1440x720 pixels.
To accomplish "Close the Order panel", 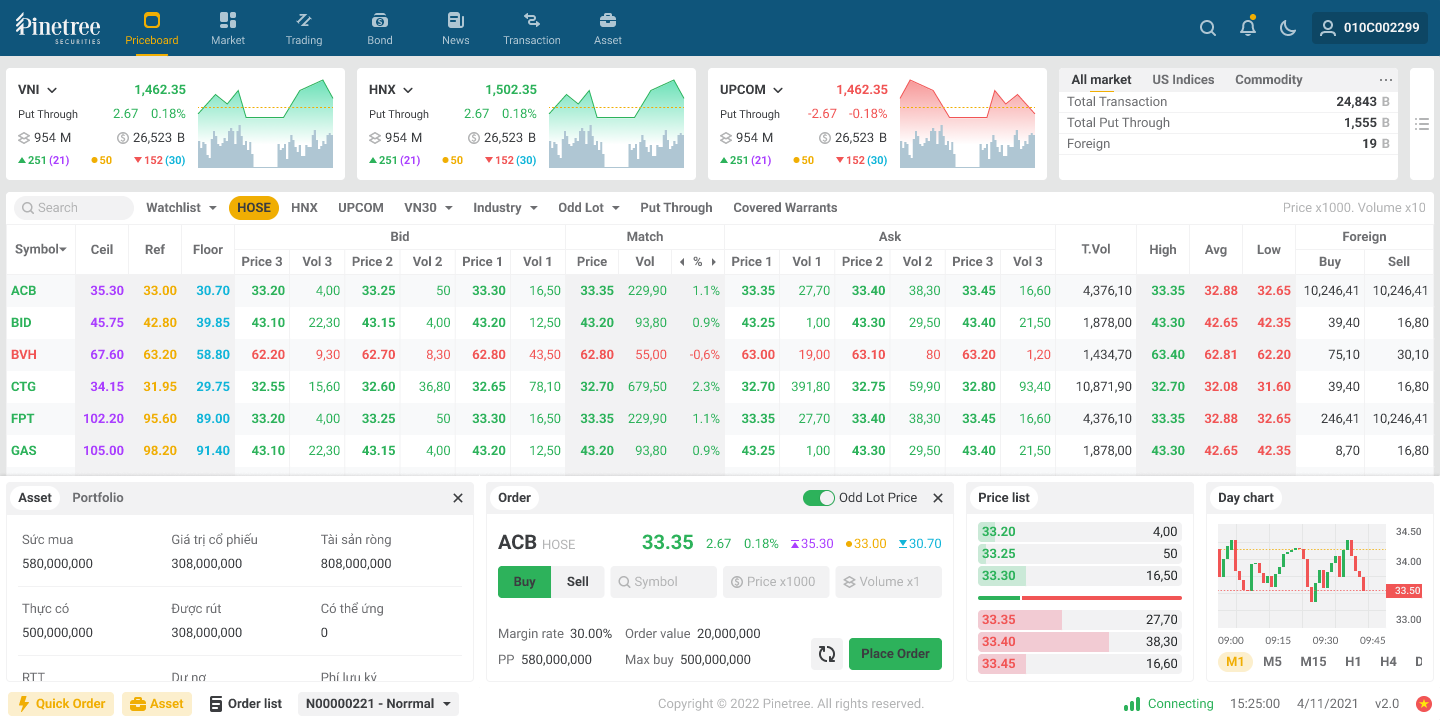I will 938,498.
